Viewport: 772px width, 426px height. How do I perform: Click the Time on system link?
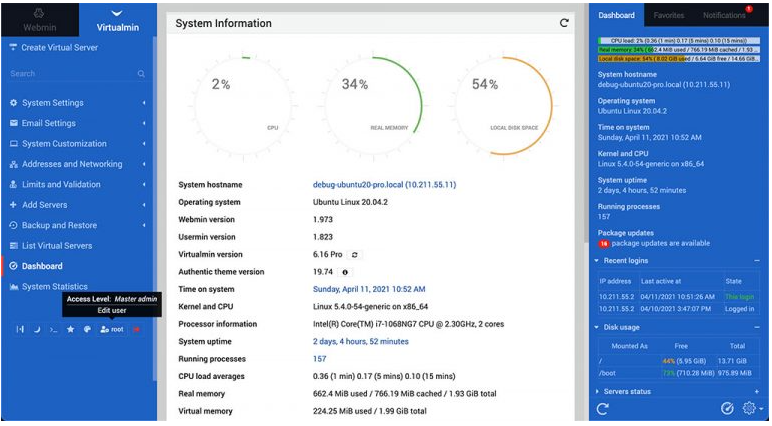369,289
